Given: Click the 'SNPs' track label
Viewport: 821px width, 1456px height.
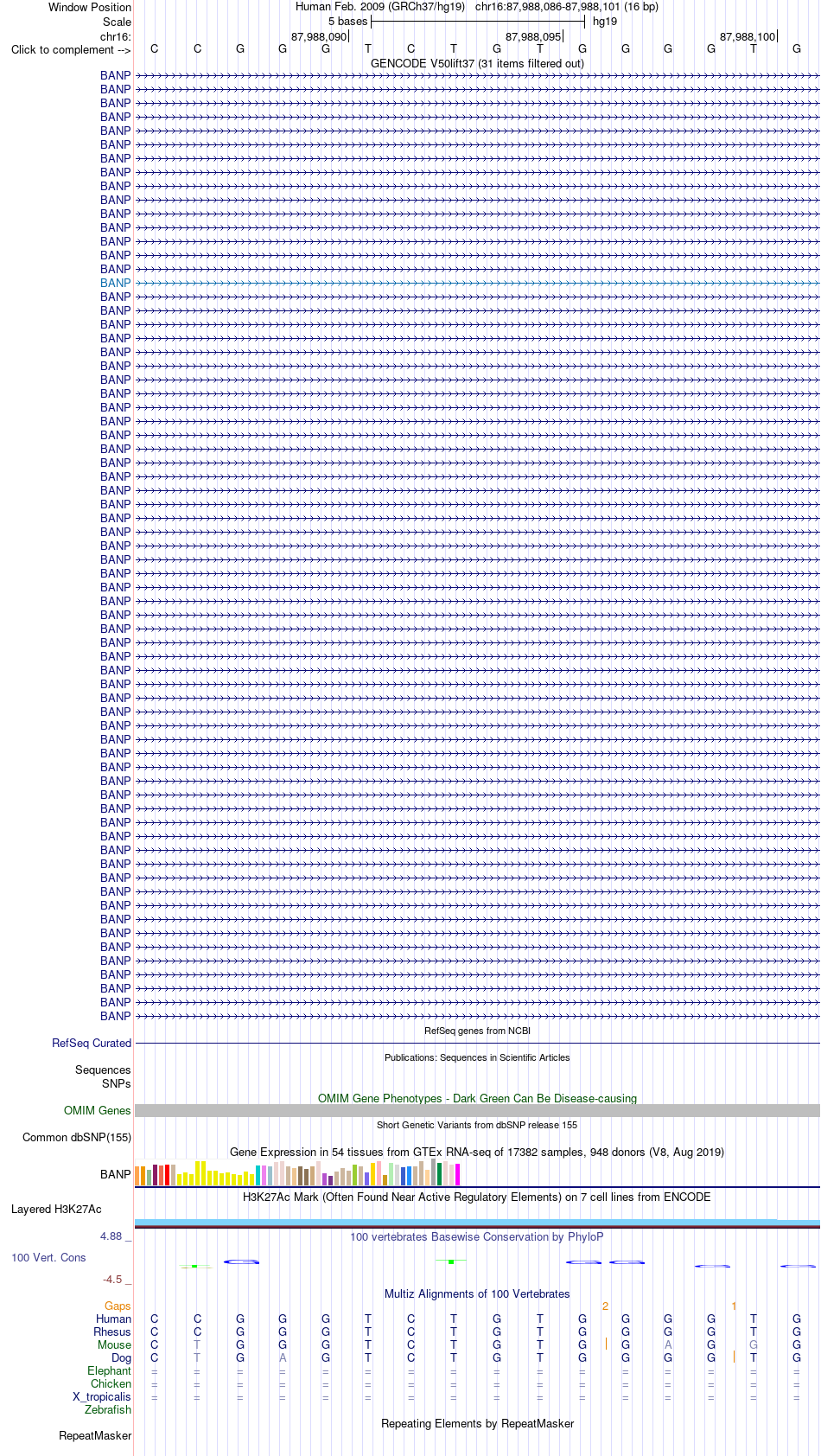Looking at the screenshot, I should point(117,1083).
